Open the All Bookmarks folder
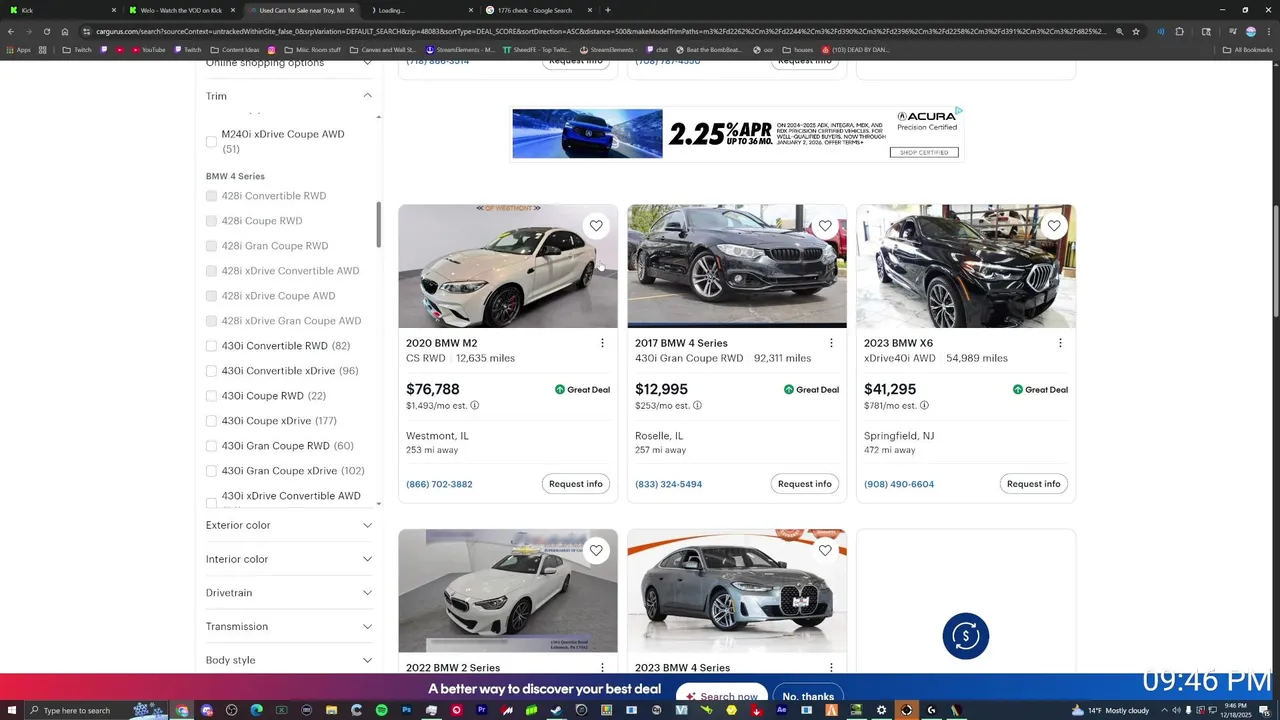 1248,49
